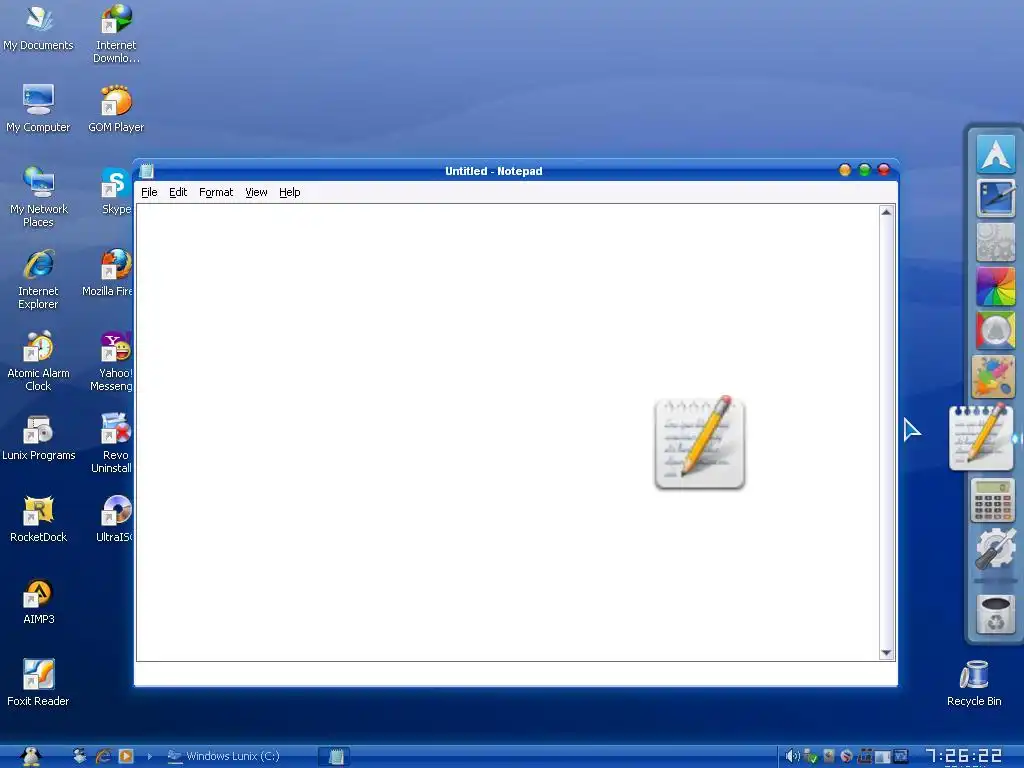Open the Help menu in Notepad

[x=289, y=192]
